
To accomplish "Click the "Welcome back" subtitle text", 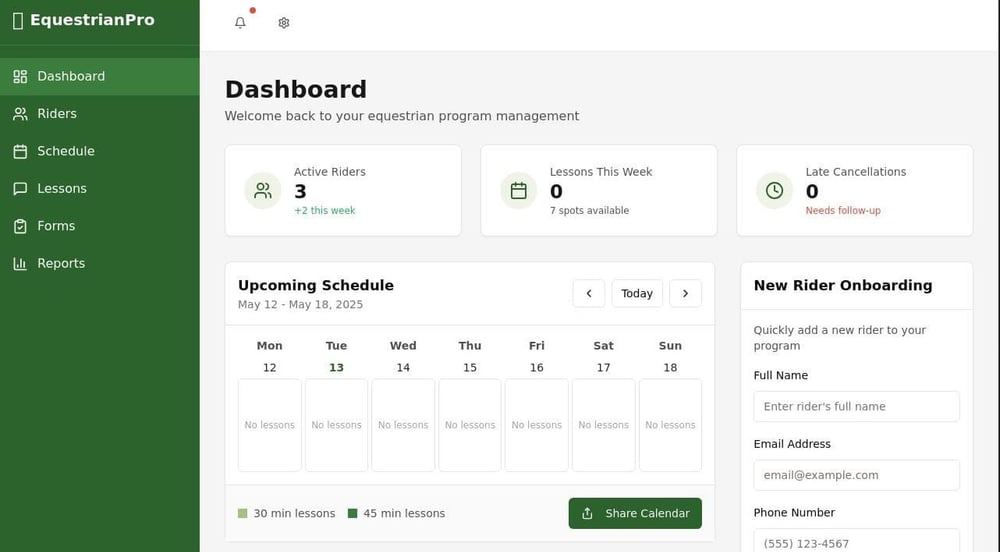I will 402,116.
